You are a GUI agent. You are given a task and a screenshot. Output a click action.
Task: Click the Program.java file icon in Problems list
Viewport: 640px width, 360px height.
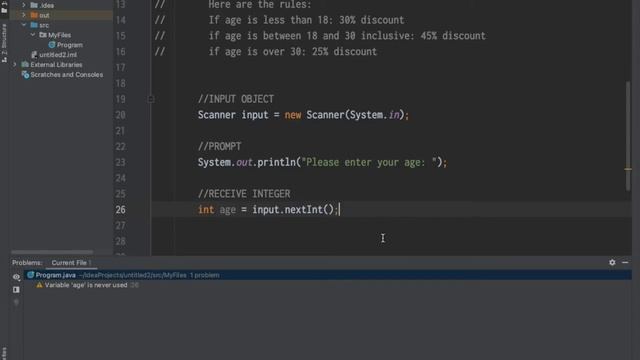31,275
